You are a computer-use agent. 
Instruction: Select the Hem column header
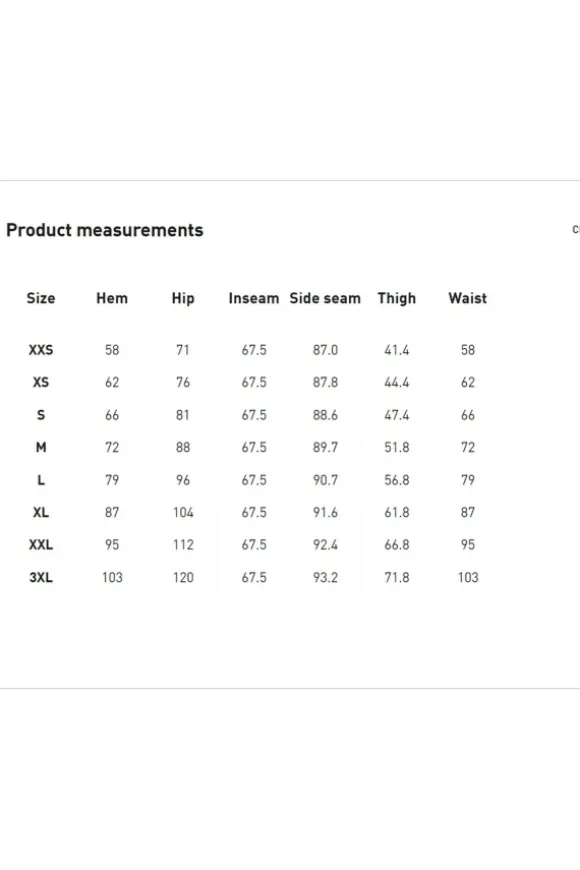(112, 298)
